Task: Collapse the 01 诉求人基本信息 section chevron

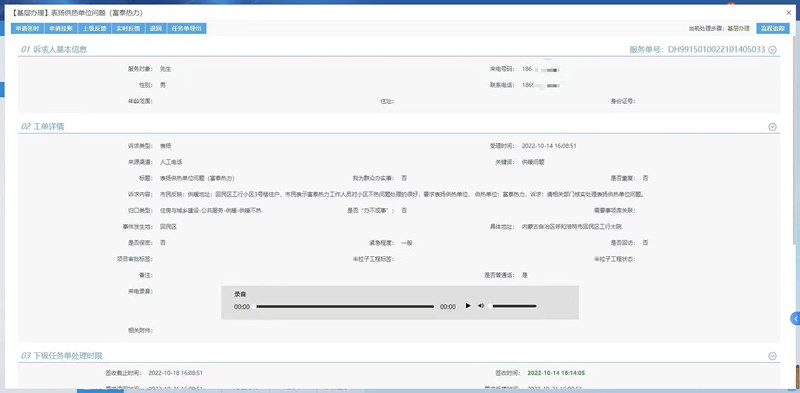Action: [x=772, y=50]
